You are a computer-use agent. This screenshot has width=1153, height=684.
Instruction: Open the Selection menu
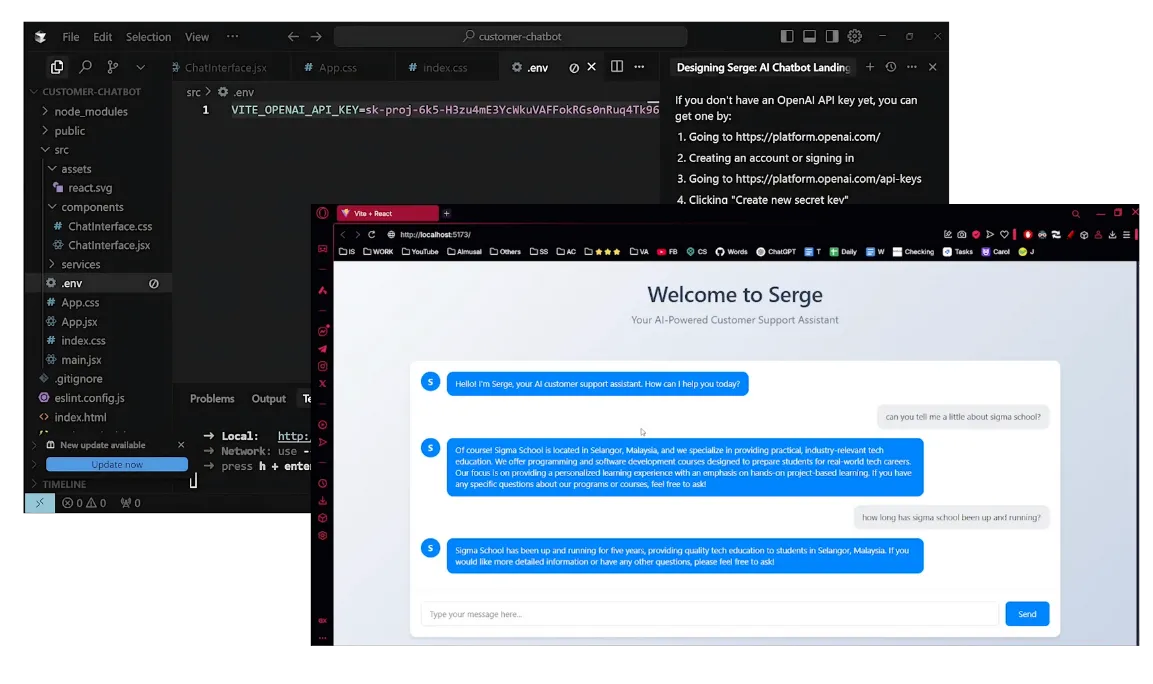[x=148, y=37]
